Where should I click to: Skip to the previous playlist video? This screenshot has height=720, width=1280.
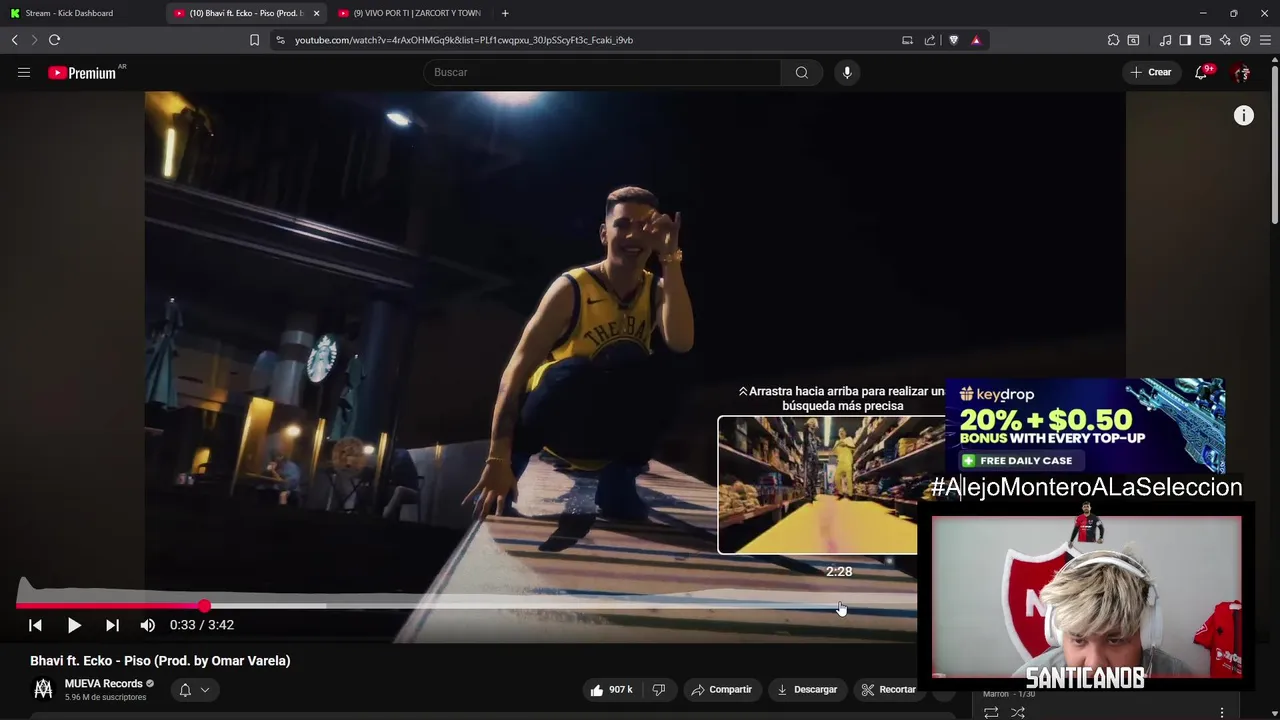click(x=35, y=625)
